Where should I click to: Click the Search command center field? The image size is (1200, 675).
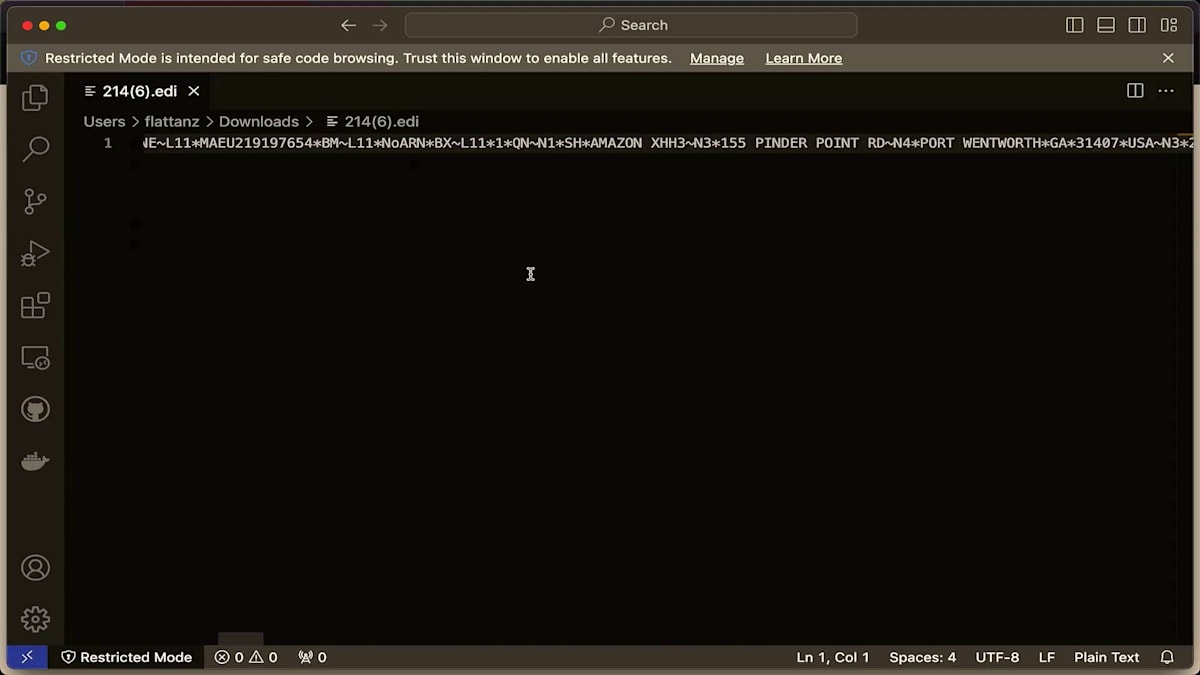(x=631, y=25)
